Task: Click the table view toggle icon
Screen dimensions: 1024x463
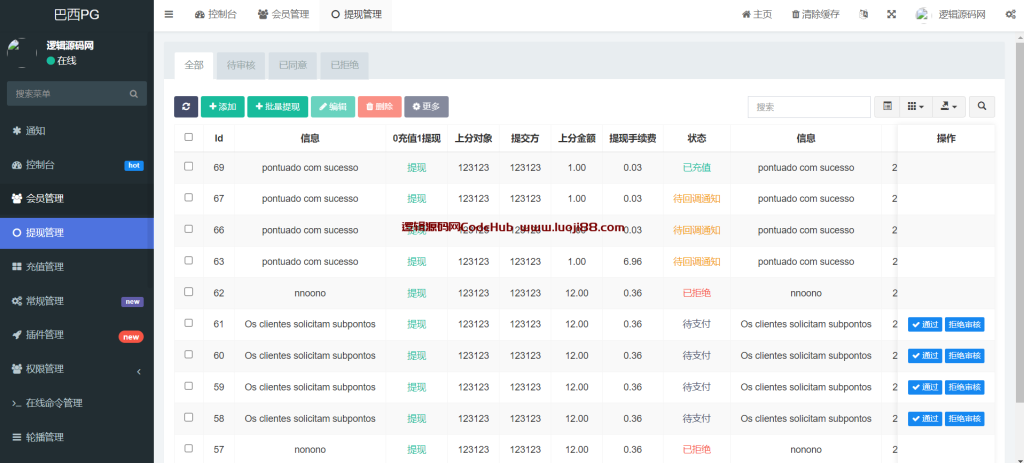Action: pos(888,106)
